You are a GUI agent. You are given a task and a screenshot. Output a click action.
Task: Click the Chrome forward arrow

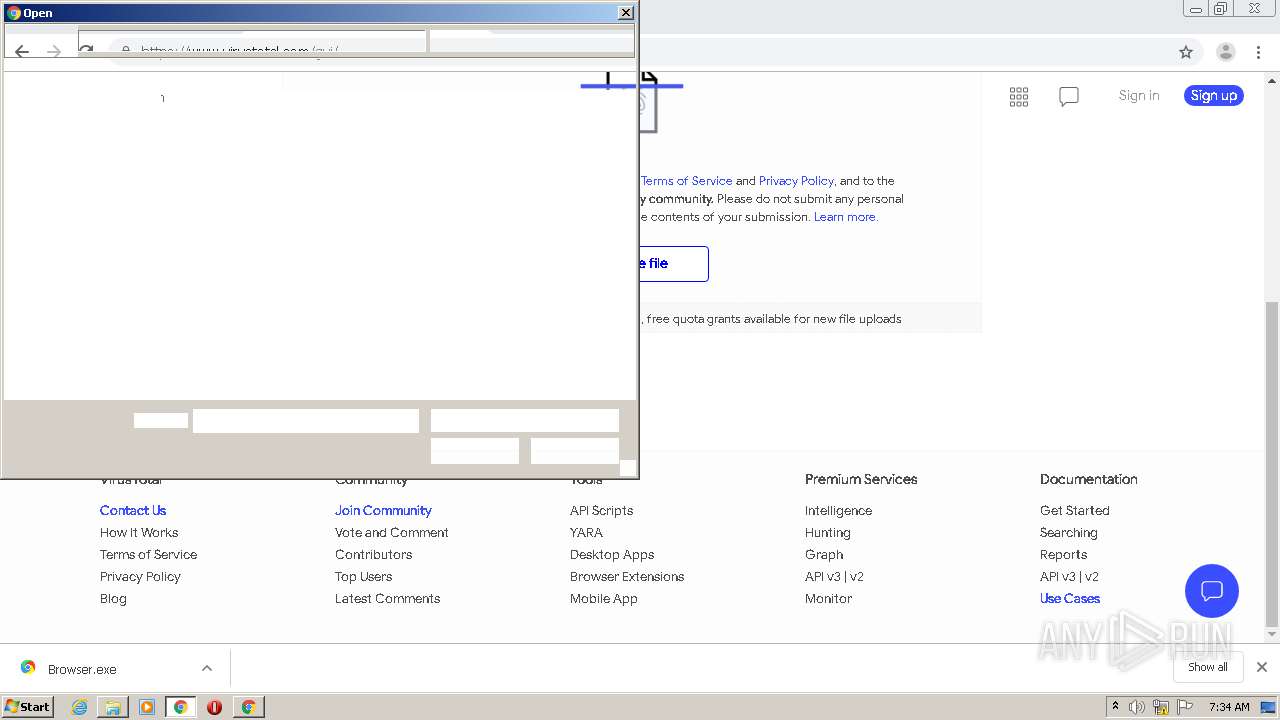click(54, 51)
